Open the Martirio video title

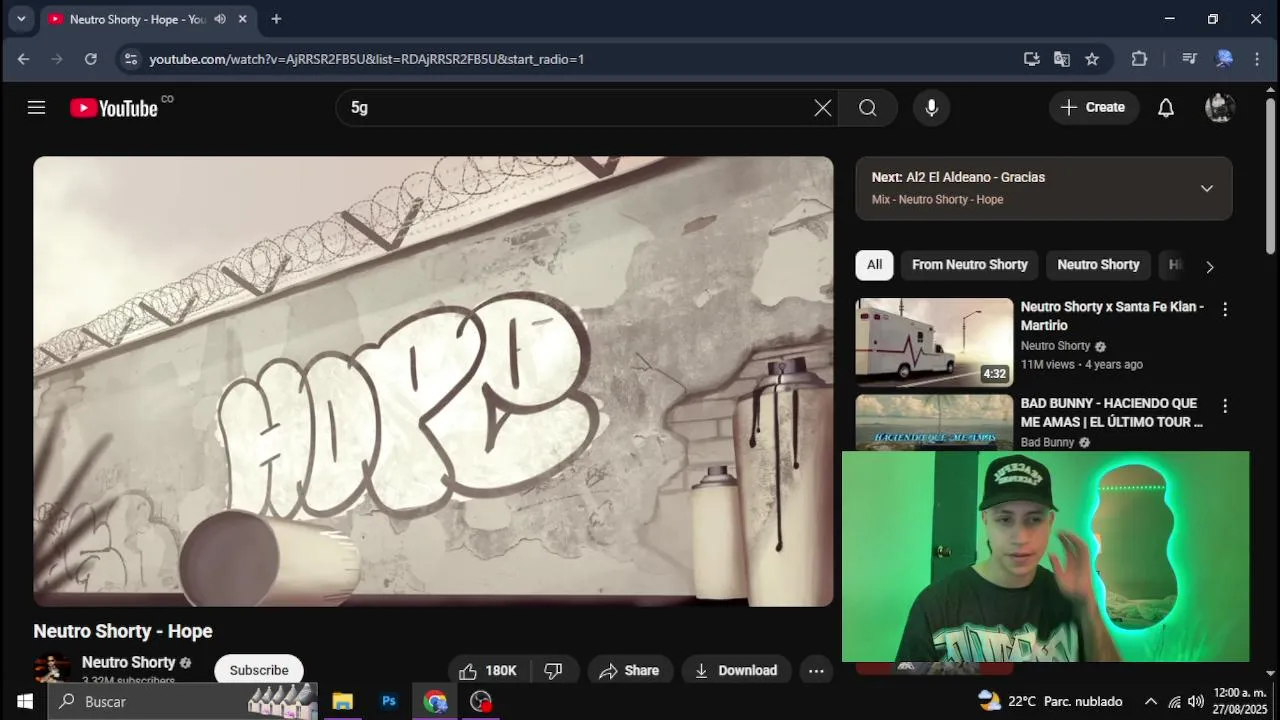tap(1112, 316)
